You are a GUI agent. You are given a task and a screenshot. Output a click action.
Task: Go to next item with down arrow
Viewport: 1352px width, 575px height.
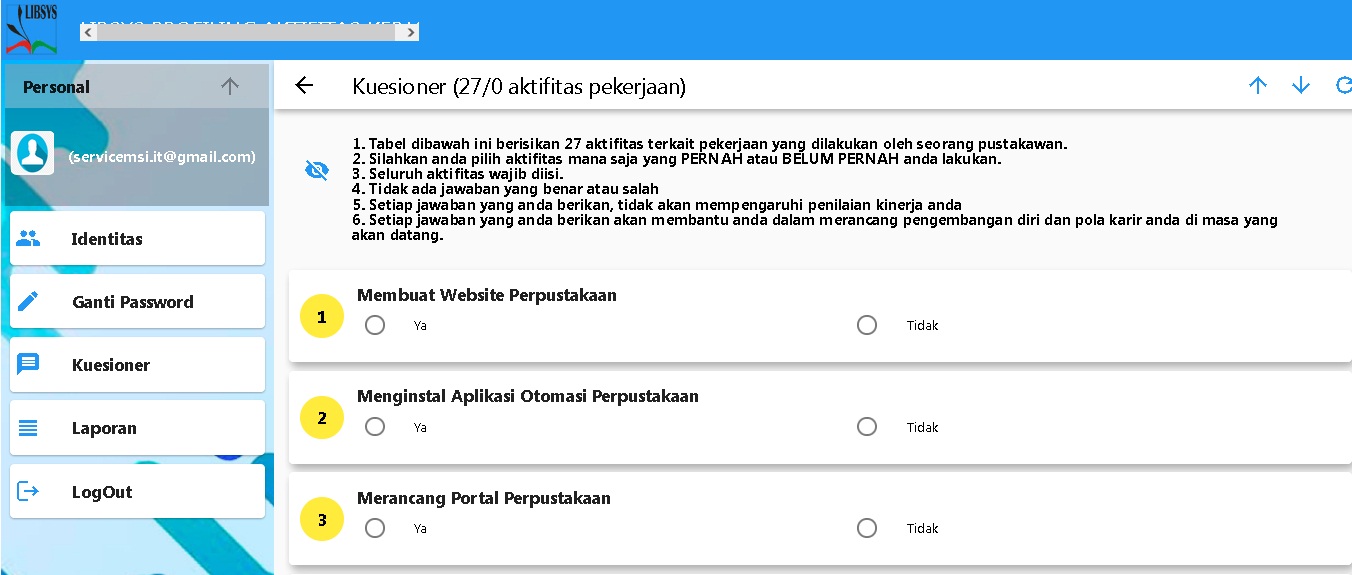(1301, 86)
